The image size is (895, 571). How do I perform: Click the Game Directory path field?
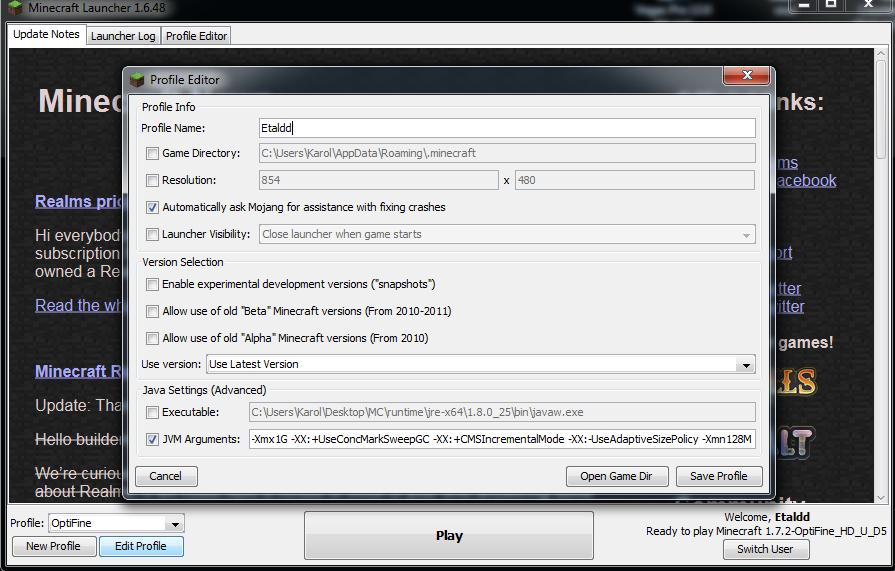point(507,153)
